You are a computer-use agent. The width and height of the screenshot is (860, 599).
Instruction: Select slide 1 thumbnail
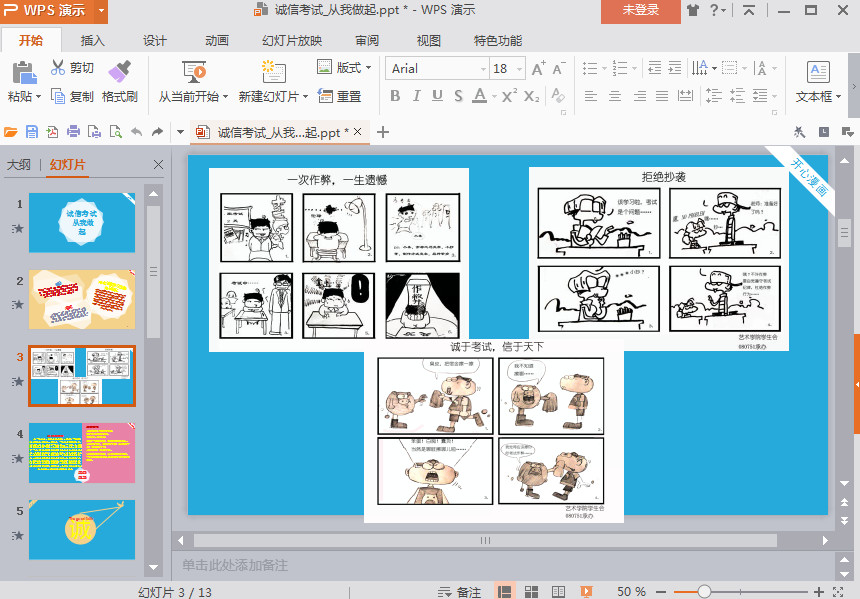[82, 223]
